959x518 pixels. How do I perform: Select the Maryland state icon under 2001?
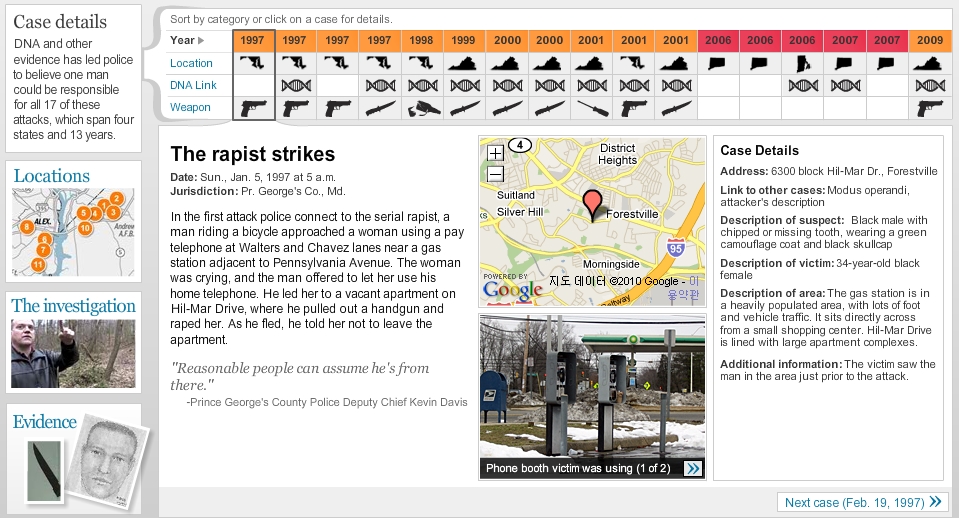[632, 62]
